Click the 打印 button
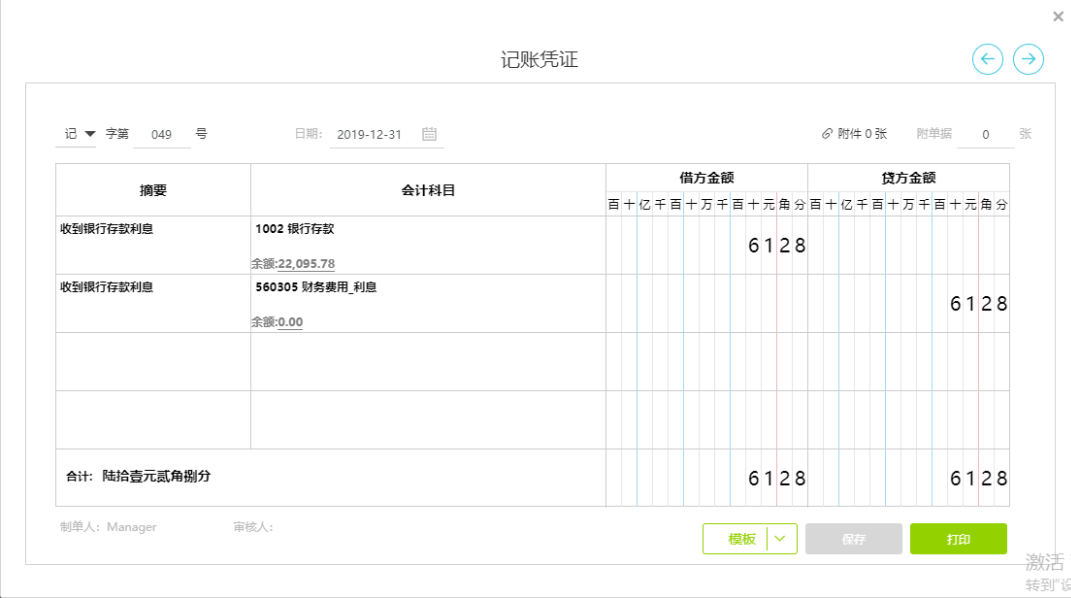 958,539
